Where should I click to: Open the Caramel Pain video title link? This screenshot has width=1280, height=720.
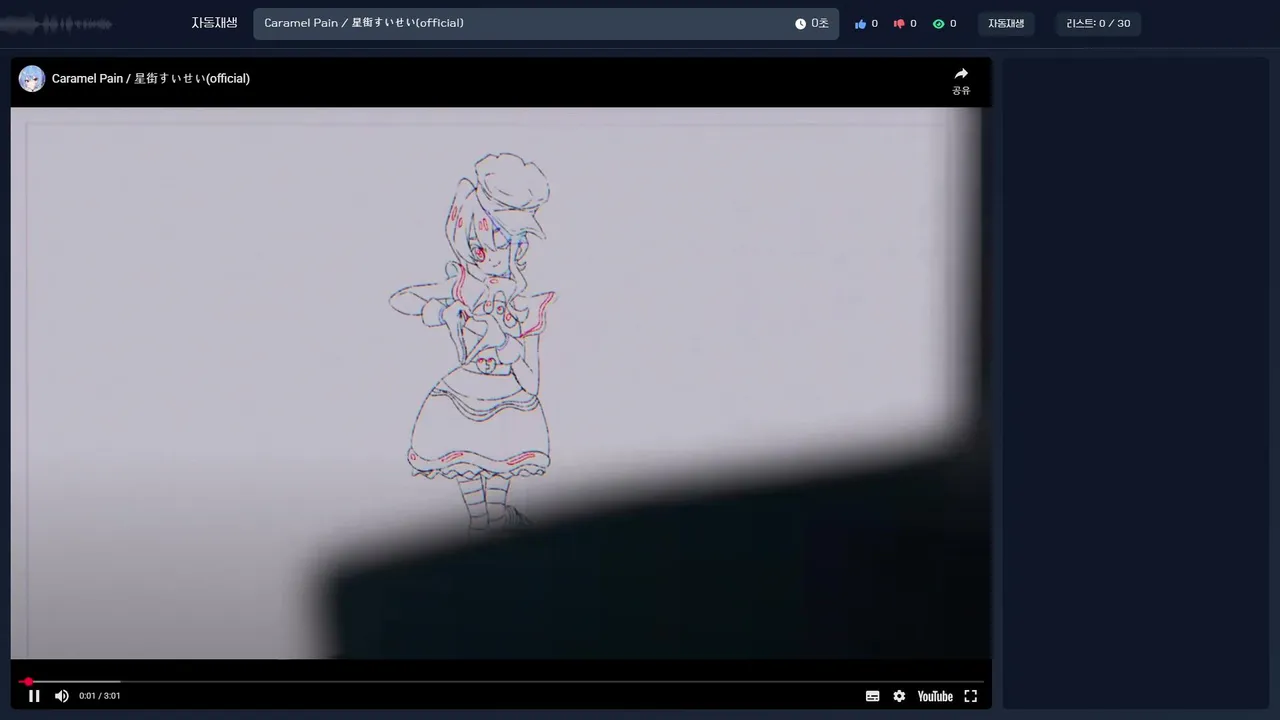(151, 78)
